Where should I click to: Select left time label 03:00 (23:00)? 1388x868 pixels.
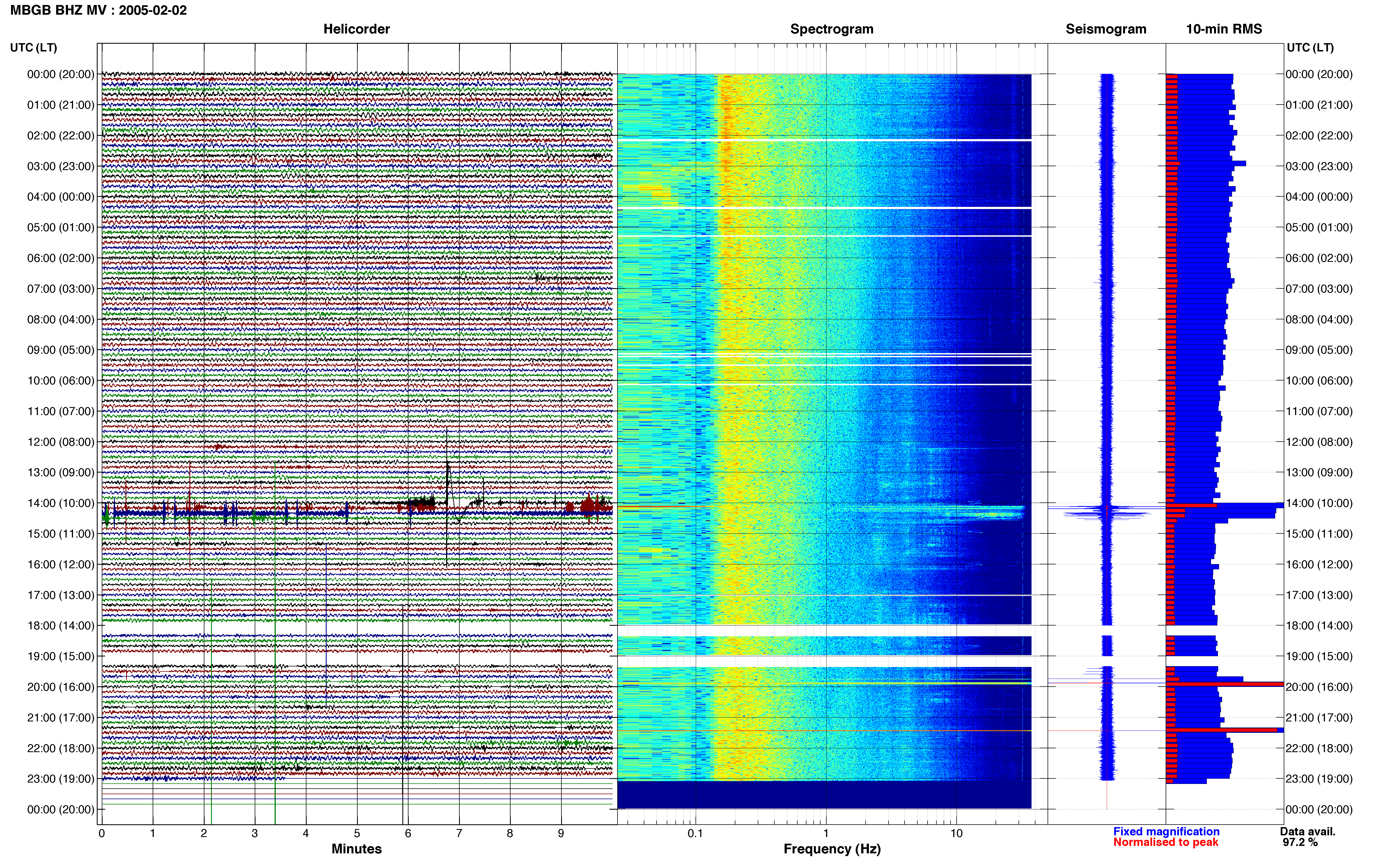[61, 166]
